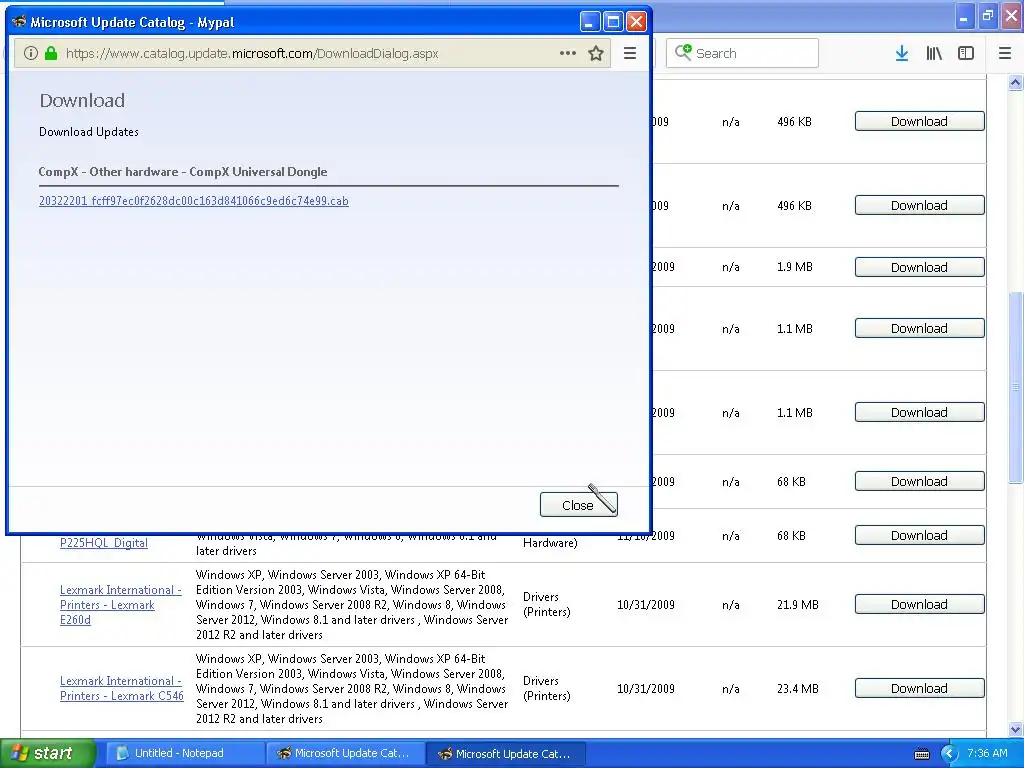Screen dimensions: 1024x768
Task: Click the search engine icon in Search box
Action: tap(683, 52)
